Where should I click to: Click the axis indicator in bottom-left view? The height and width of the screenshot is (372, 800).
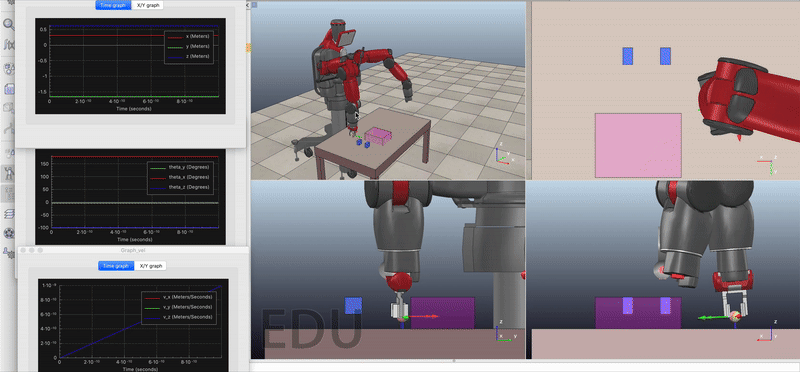pos(505,330)
